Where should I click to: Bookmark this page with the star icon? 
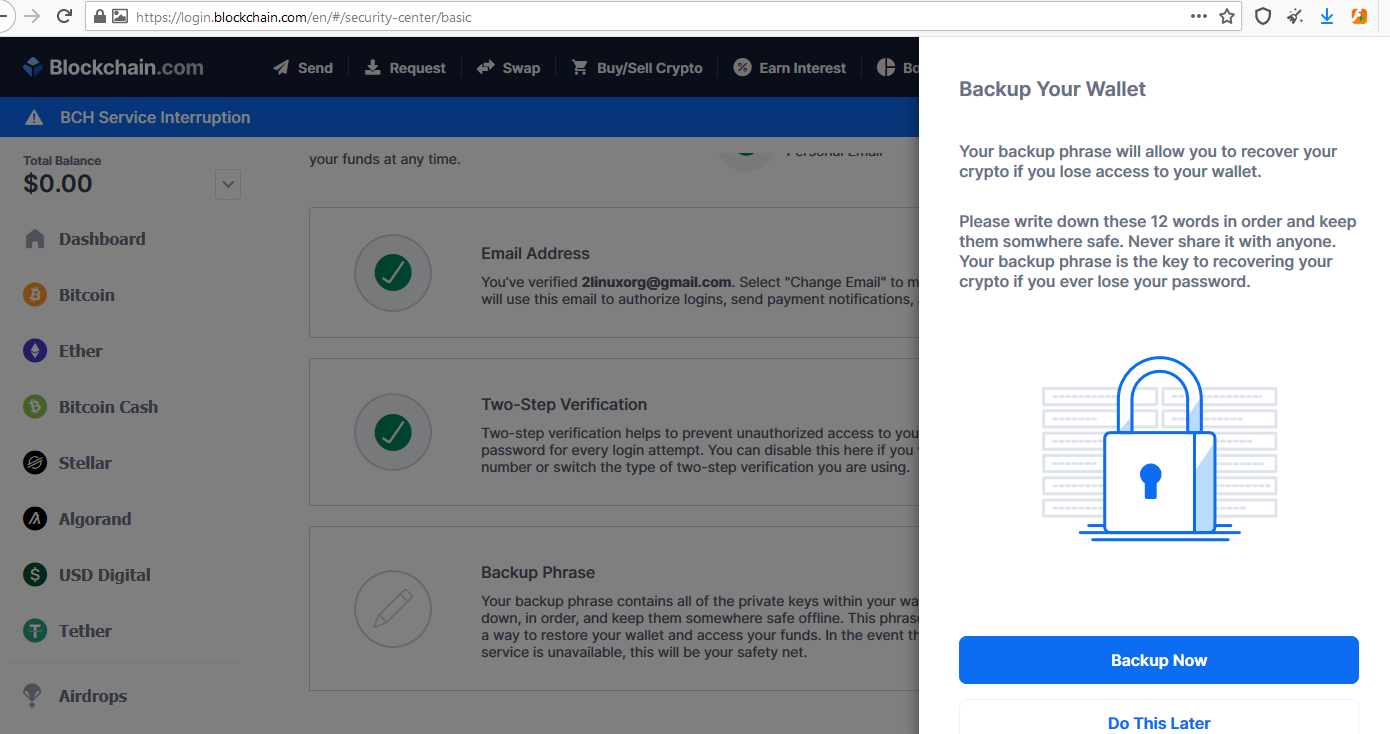1227,16
